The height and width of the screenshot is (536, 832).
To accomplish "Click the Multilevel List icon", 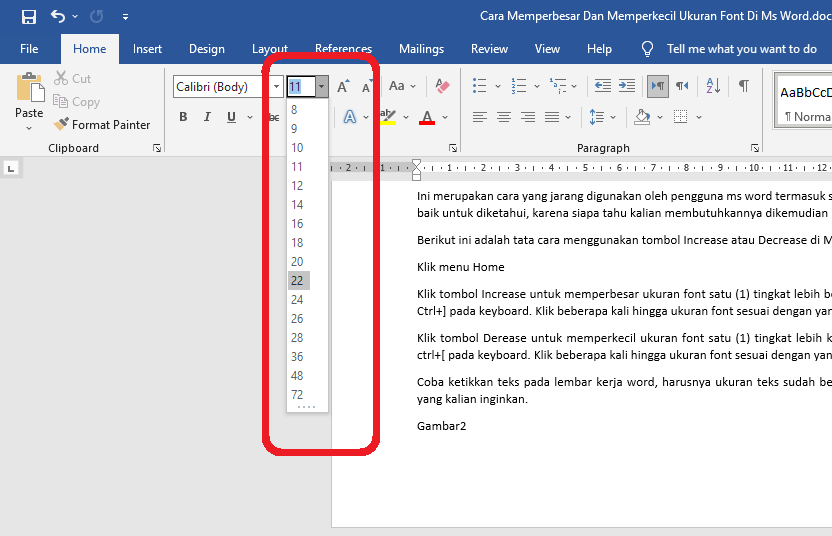I will [x=558, y=85].
